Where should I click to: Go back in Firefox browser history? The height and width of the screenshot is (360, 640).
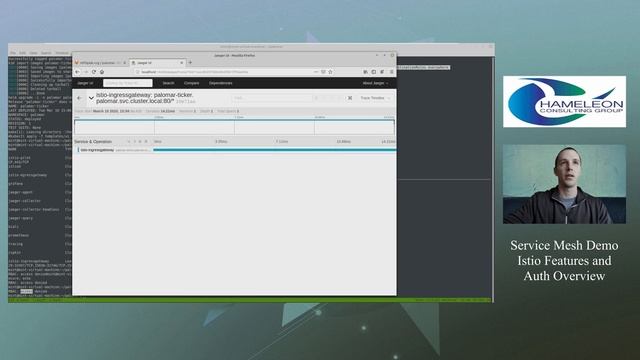pyautogui.click(x=78, y=72)
